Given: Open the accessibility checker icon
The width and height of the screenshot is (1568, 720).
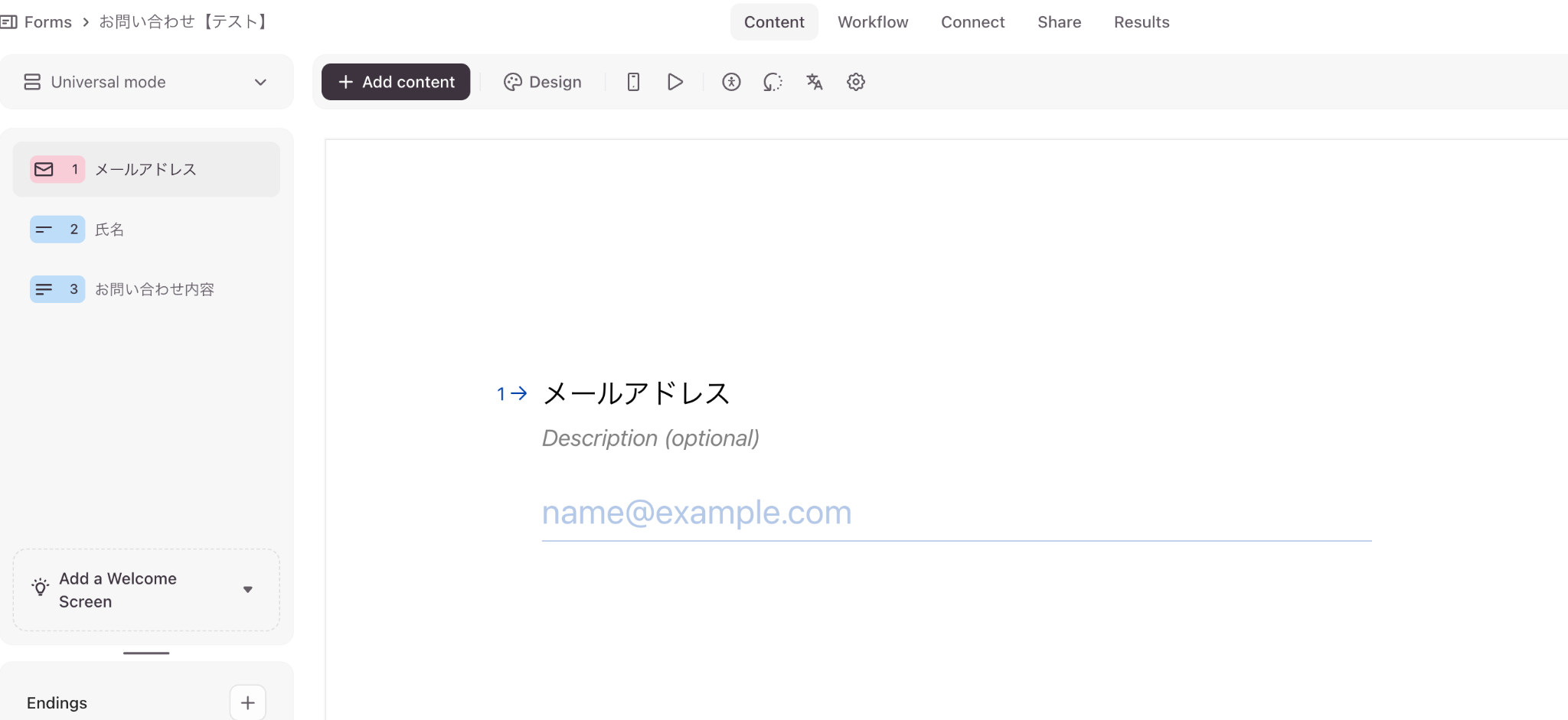Looking at the screenshot, I should click(x=731, y=82).
